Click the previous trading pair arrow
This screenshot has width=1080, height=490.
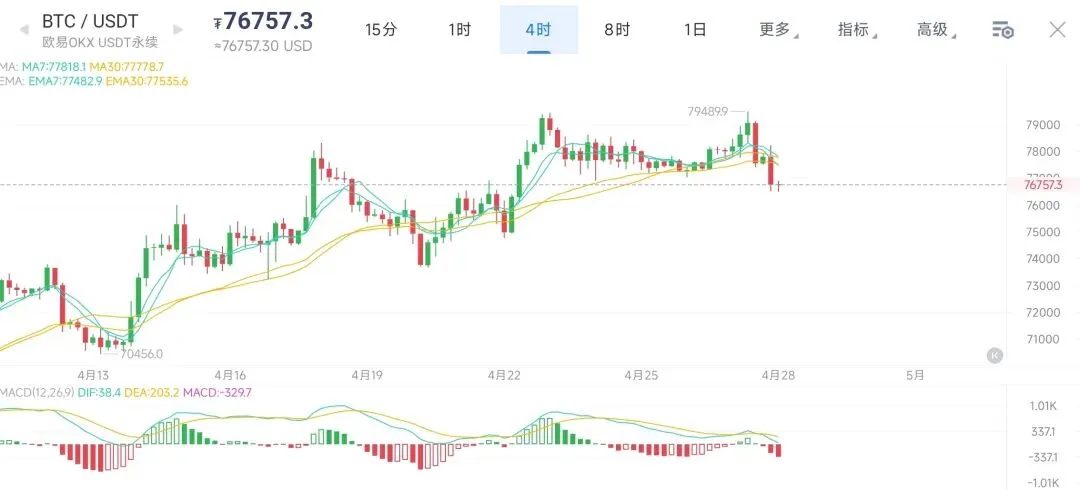coord(23,31)
